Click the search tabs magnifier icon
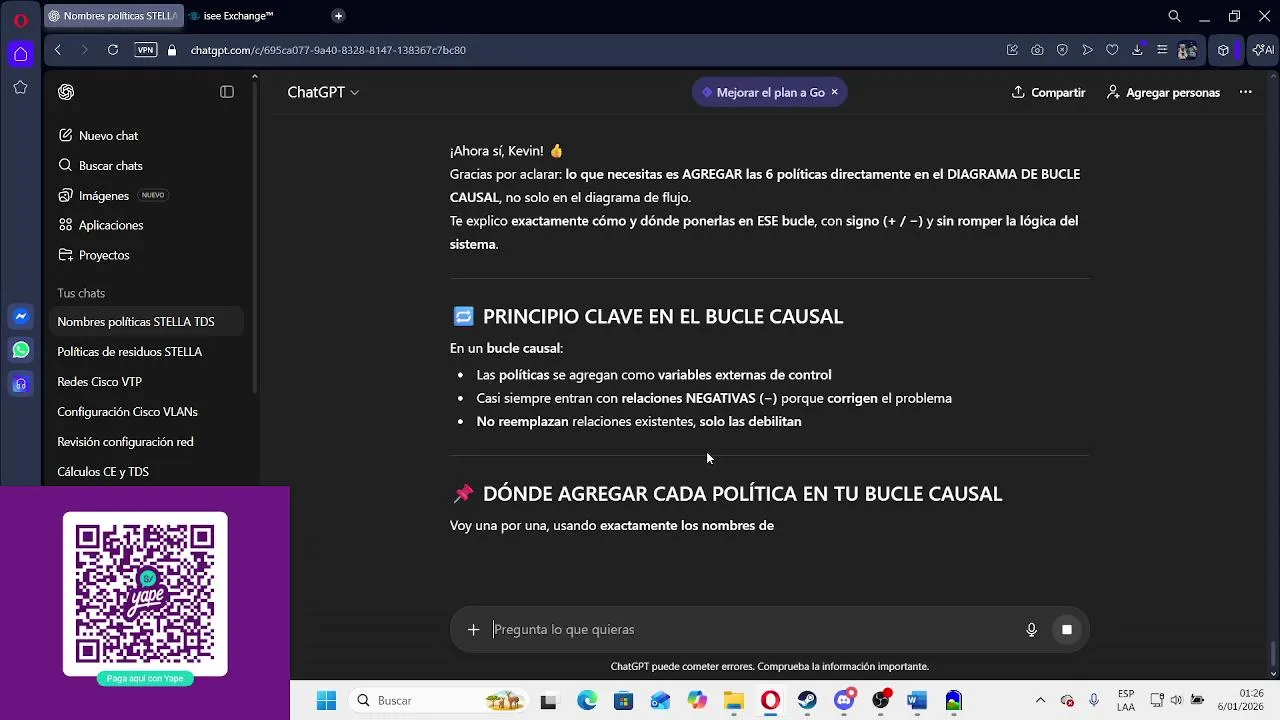Image resolution: width=1280 pixels, height=720 pixels. (1175, 16)
